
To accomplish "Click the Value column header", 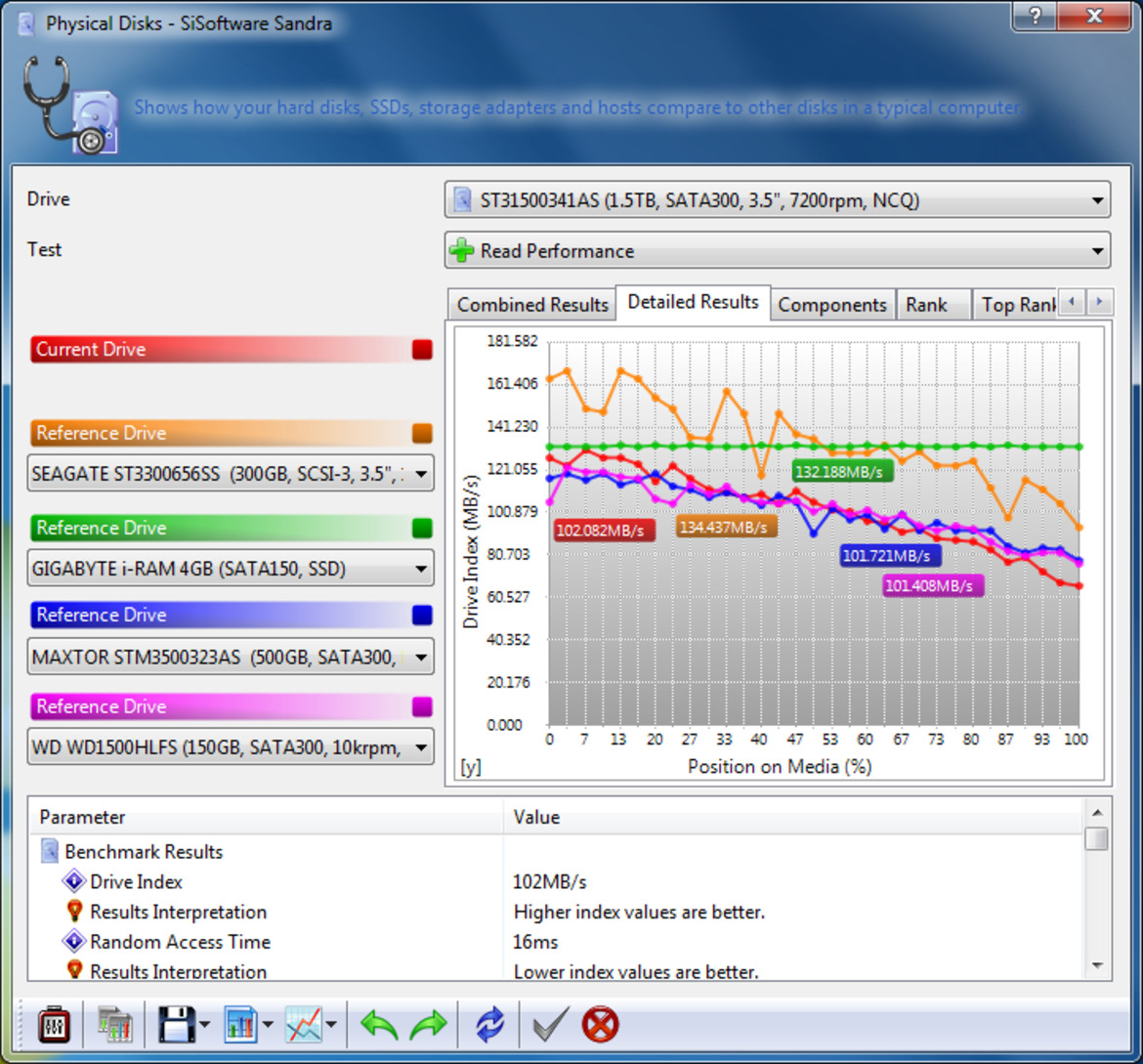I will click(x=793, y=817).
